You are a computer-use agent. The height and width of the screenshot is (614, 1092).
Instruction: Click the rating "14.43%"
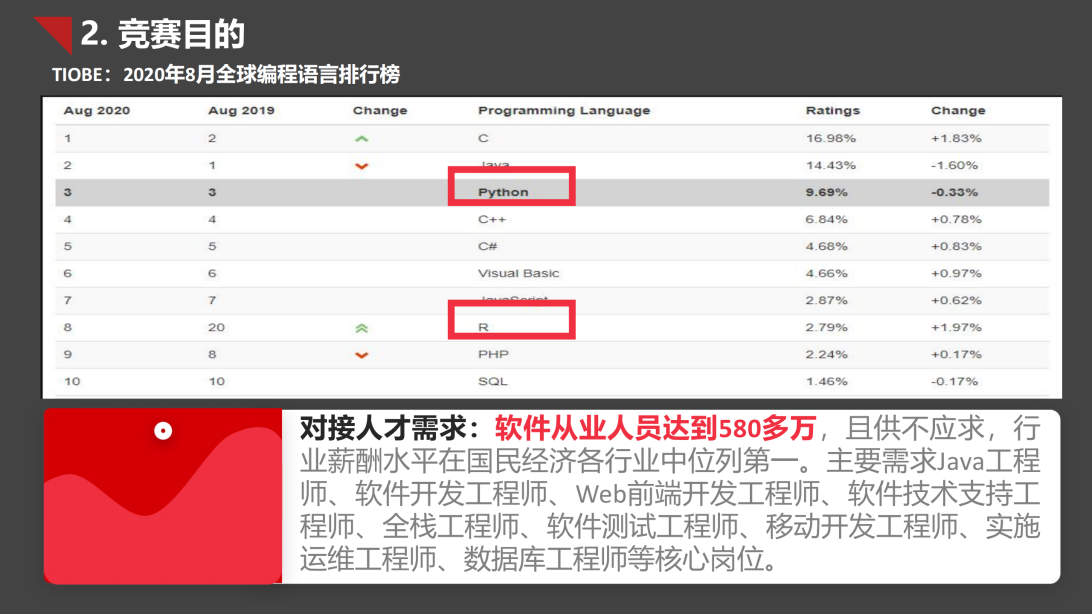[x=831, y=166]
